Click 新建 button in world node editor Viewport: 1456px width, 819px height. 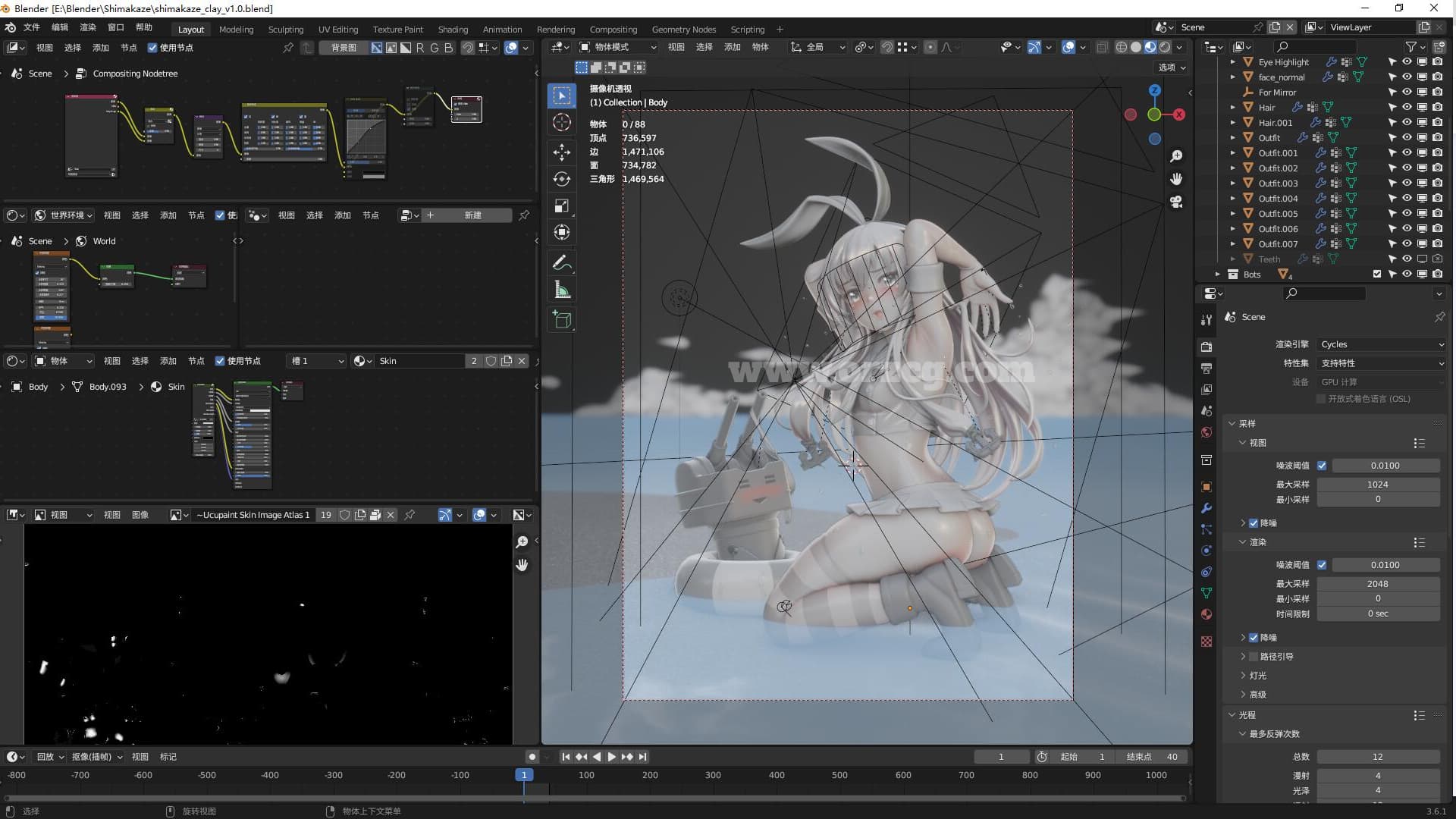(x=466, y=215)
